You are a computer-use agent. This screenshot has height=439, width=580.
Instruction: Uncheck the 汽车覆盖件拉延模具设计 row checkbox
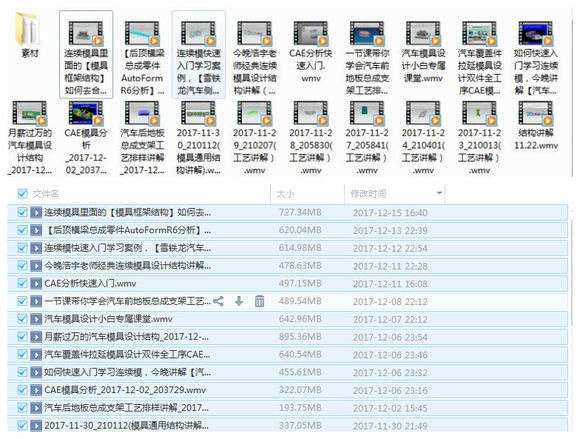(x=22, y=354)
